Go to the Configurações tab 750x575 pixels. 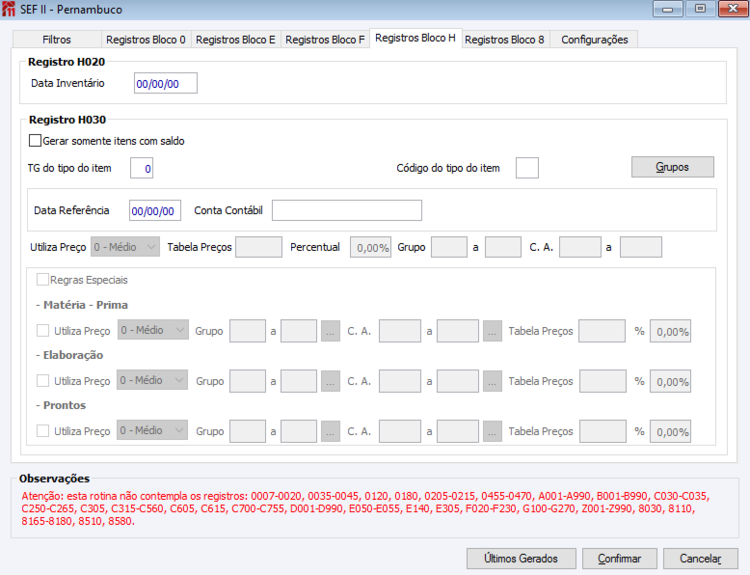click(x=595, y=40)
